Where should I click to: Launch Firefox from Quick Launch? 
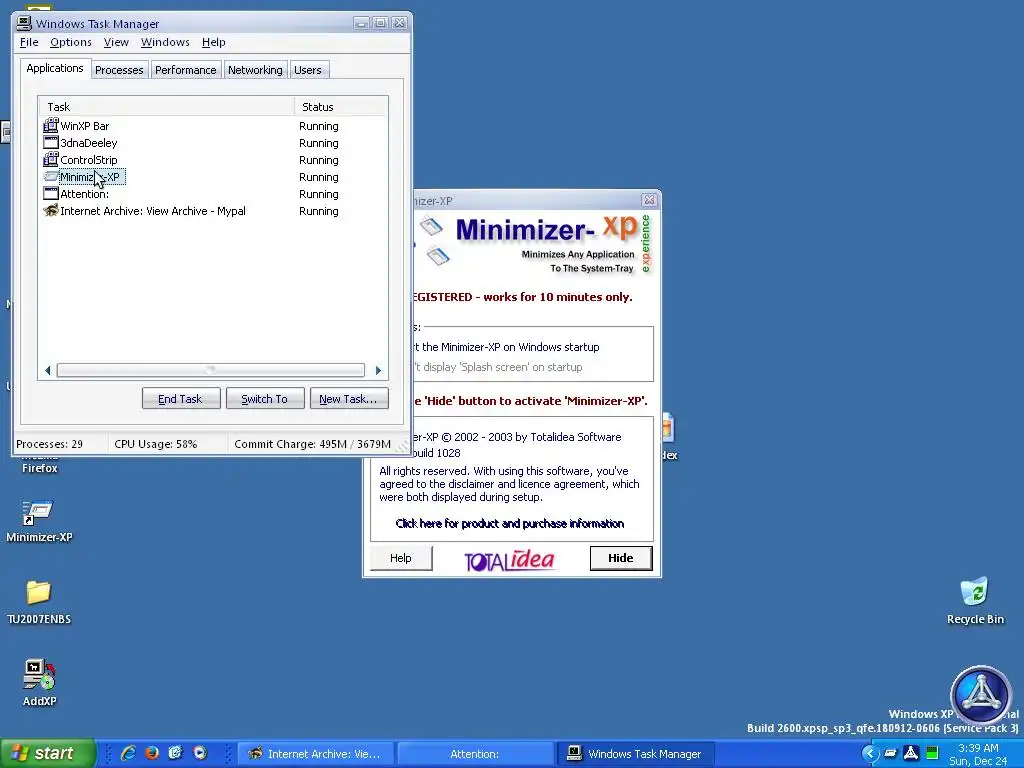click(x=152, y=753)
